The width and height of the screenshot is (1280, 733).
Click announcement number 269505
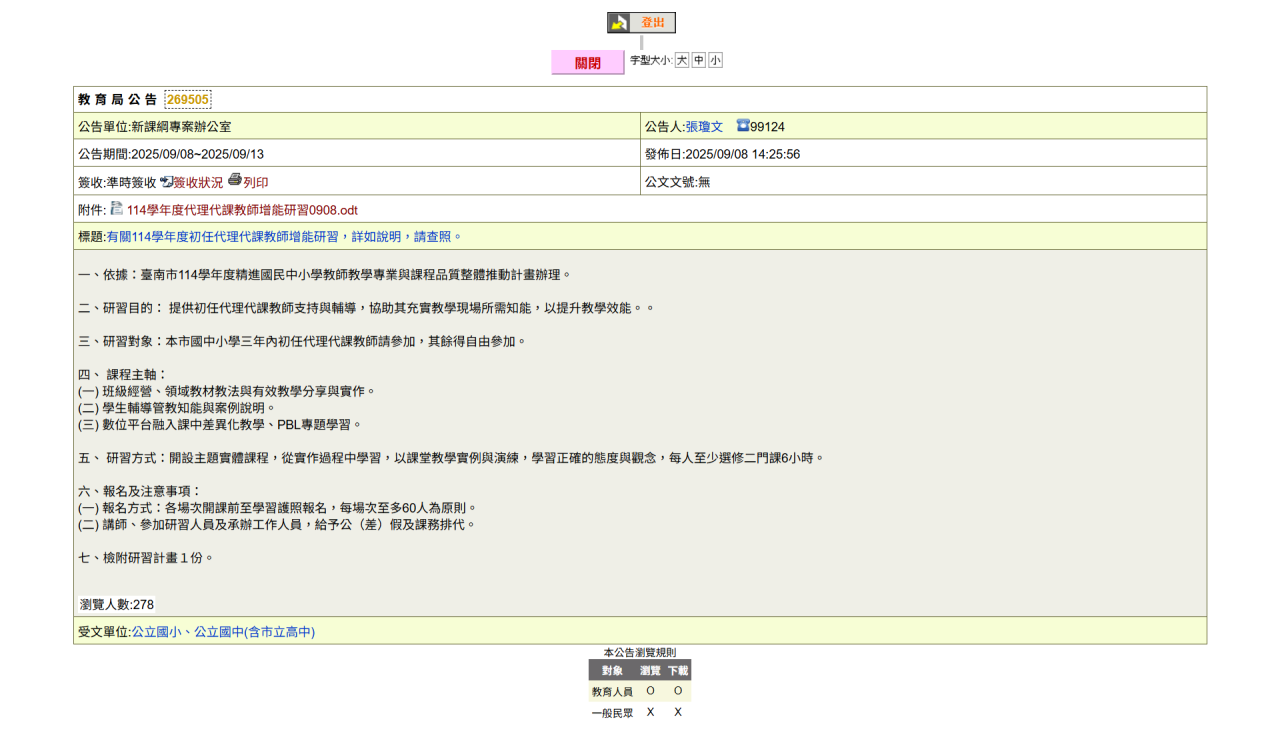[188, 100]
